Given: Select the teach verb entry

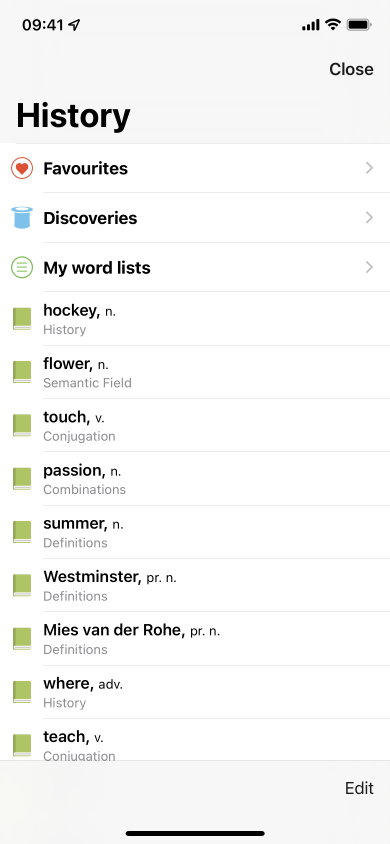Looking at the screenshot, I should 195,740.
